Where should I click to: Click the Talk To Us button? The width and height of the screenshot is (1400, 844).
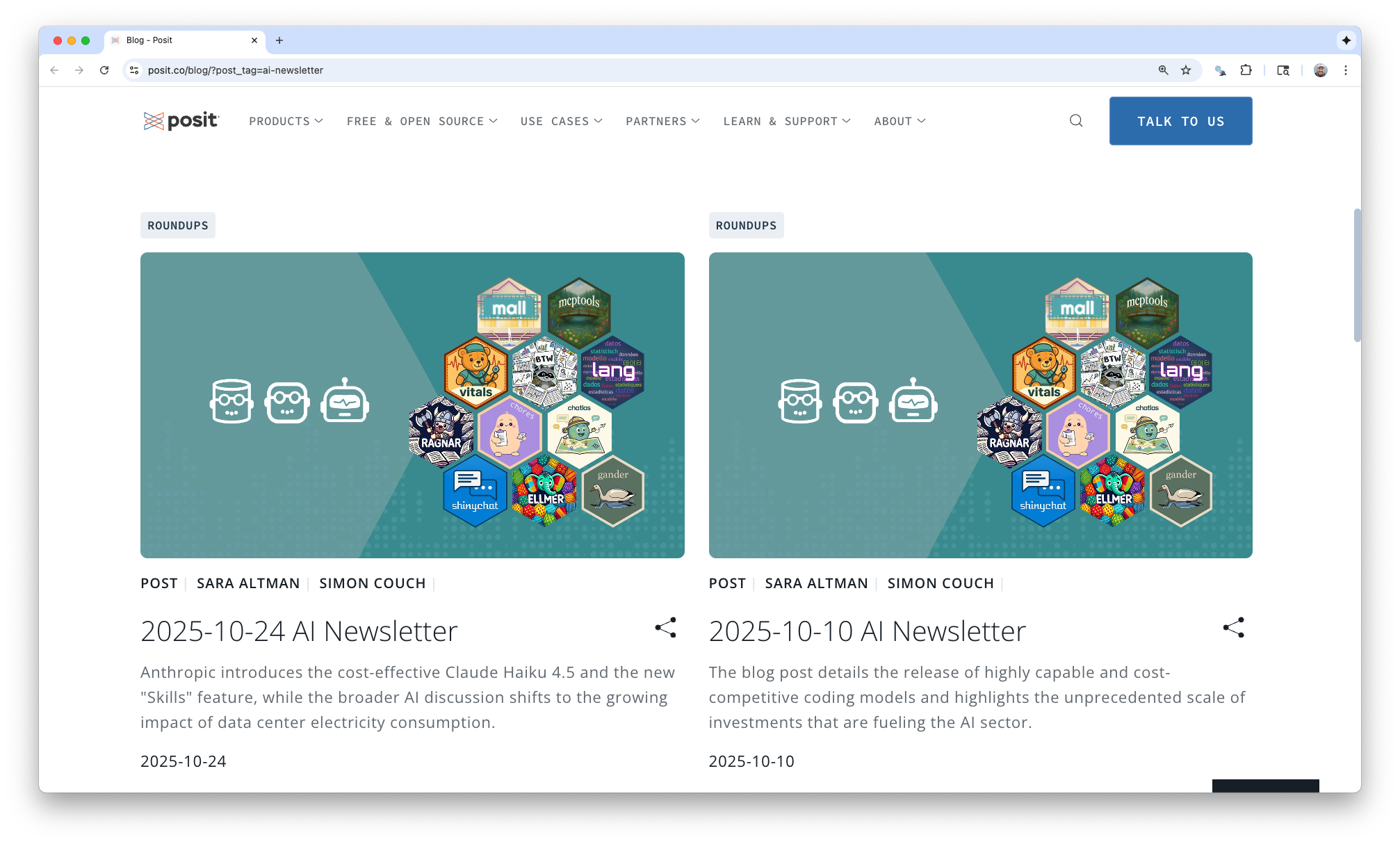(x=1180, y=121)
